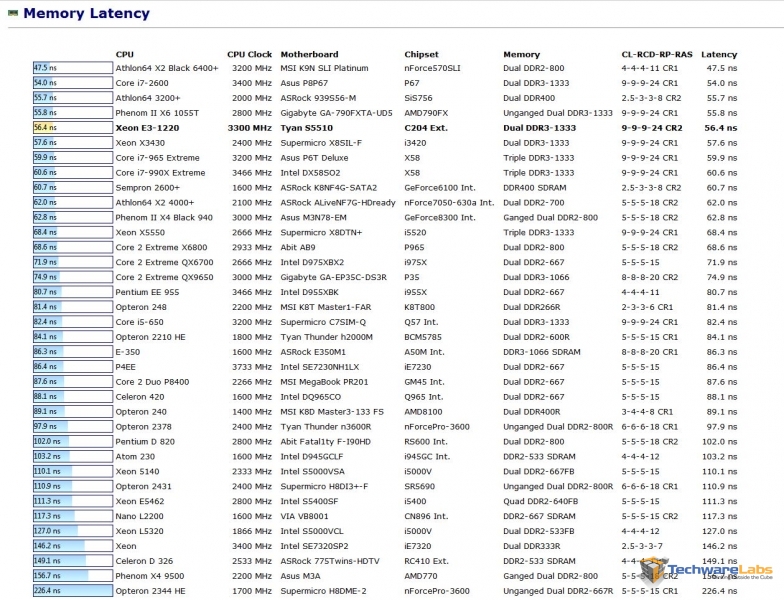This screenshot has width=784, height=600.
Task: Select the Core i7-2600 CPU entry
Action: (x=141, y=83)
